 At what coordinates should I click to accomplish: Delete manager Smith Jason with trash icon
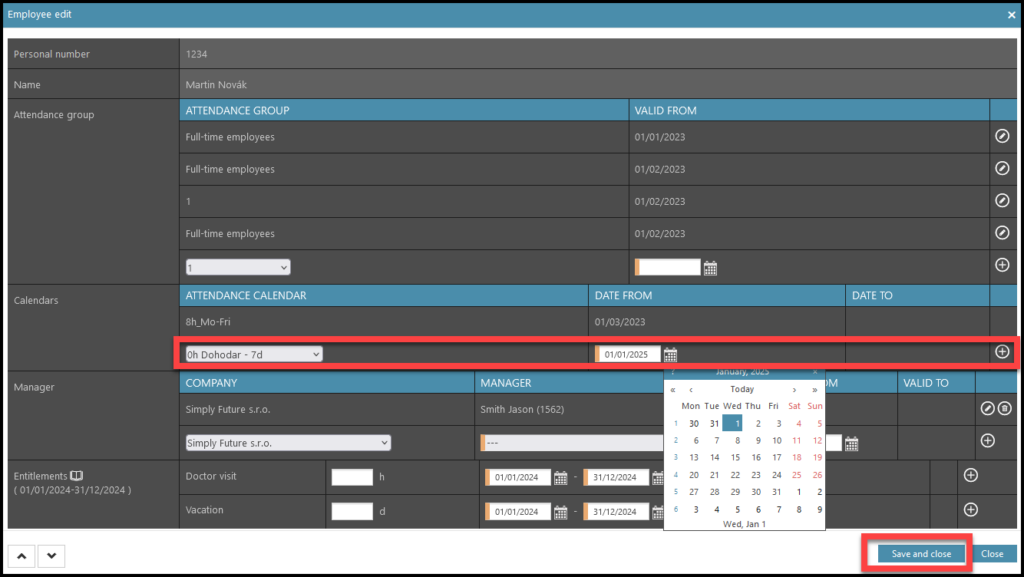(1005, 408)
